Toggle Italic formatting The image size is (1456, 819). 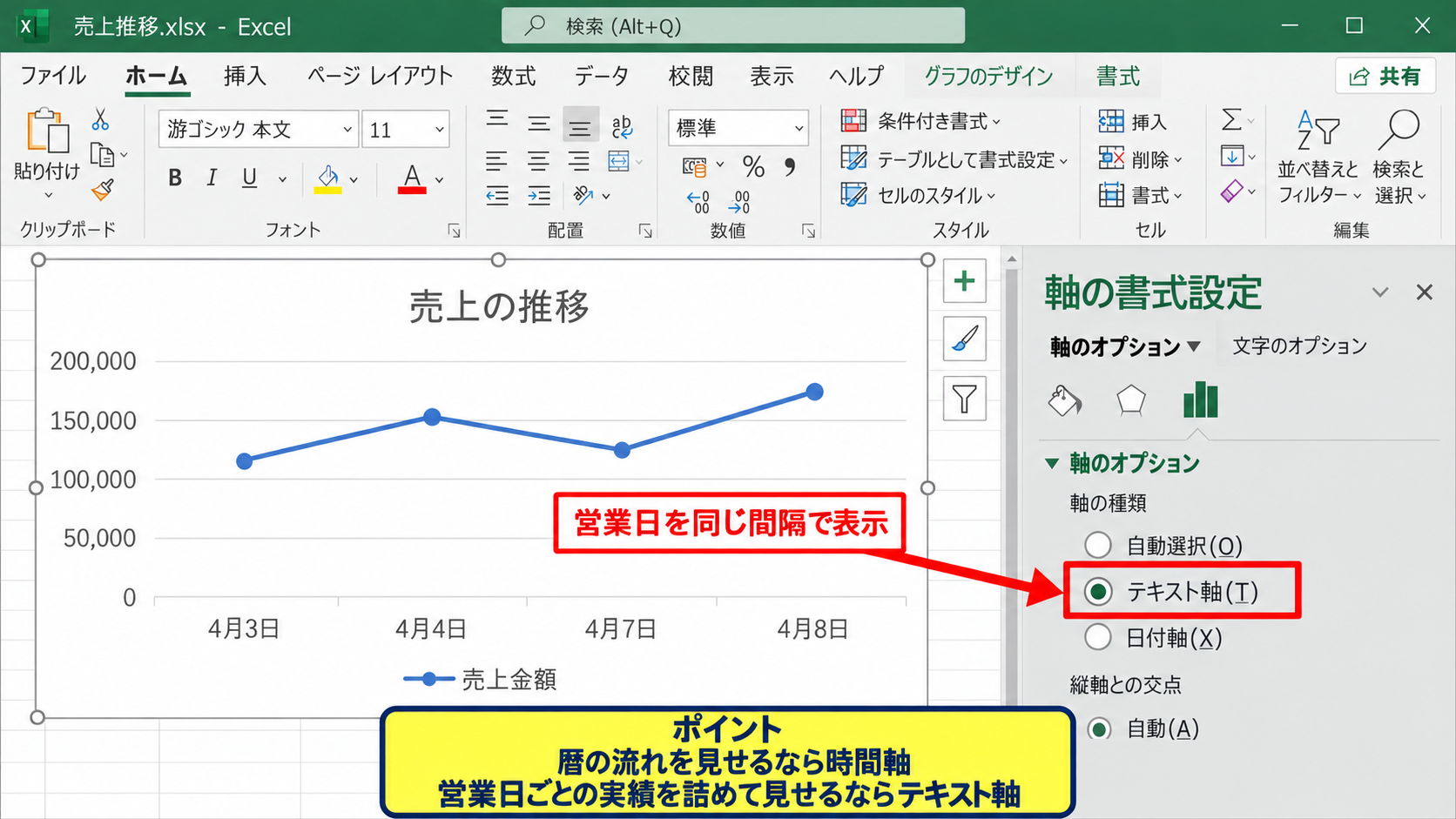(x=212, y=178)
